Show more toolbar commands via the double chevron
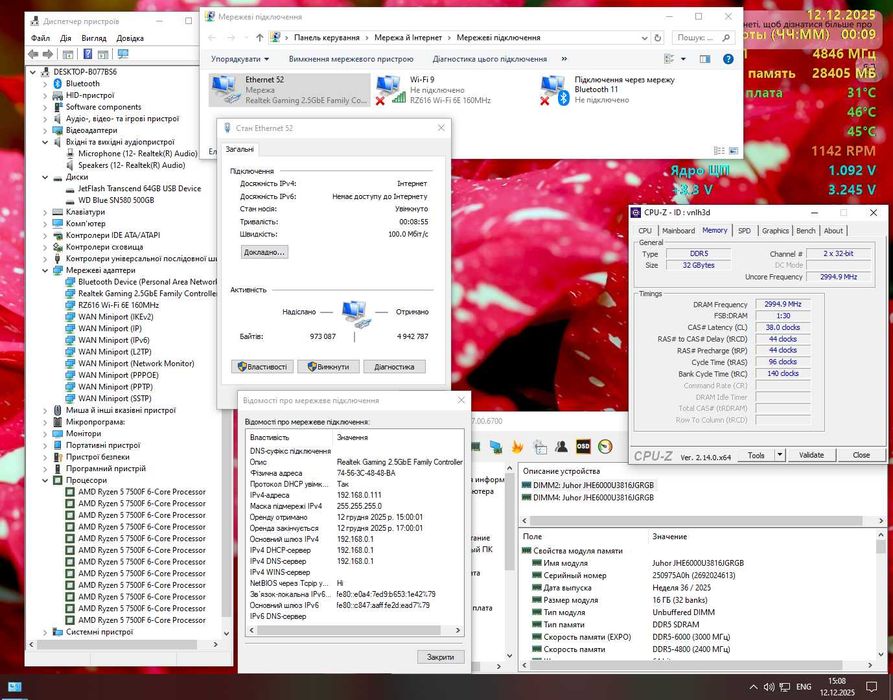Screen dimensions: 893x700 tap(564, 59)
